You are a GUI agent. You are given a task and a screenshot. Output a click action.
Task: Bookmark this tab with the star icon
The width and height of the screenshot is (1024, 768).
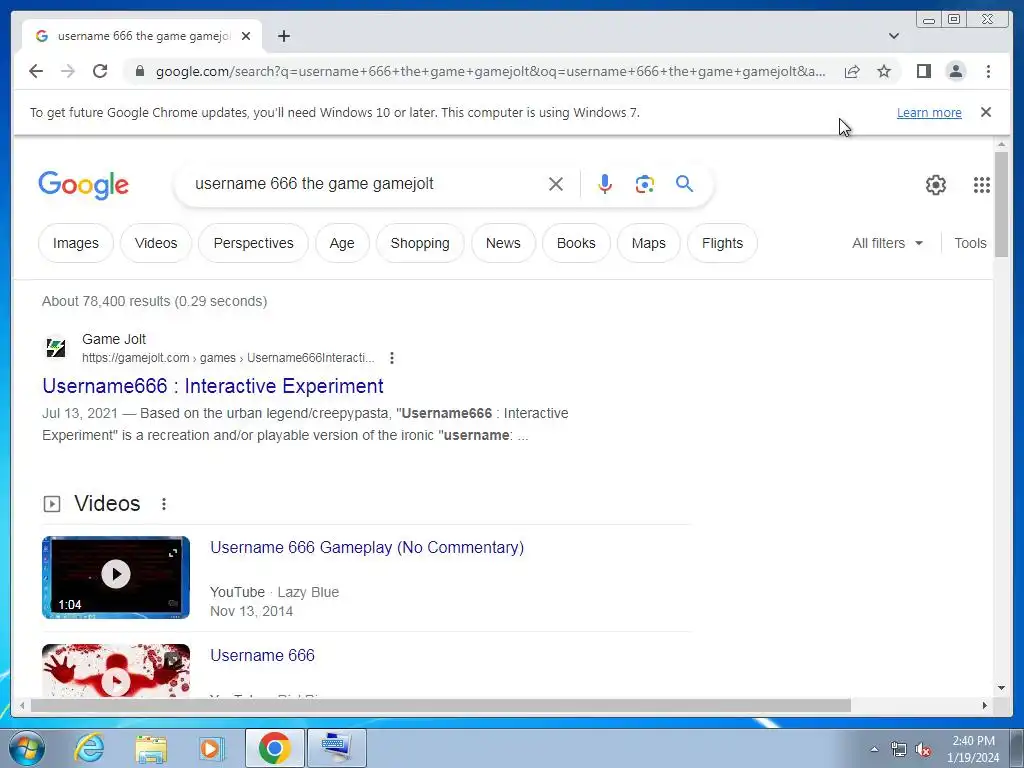(884, 71)
